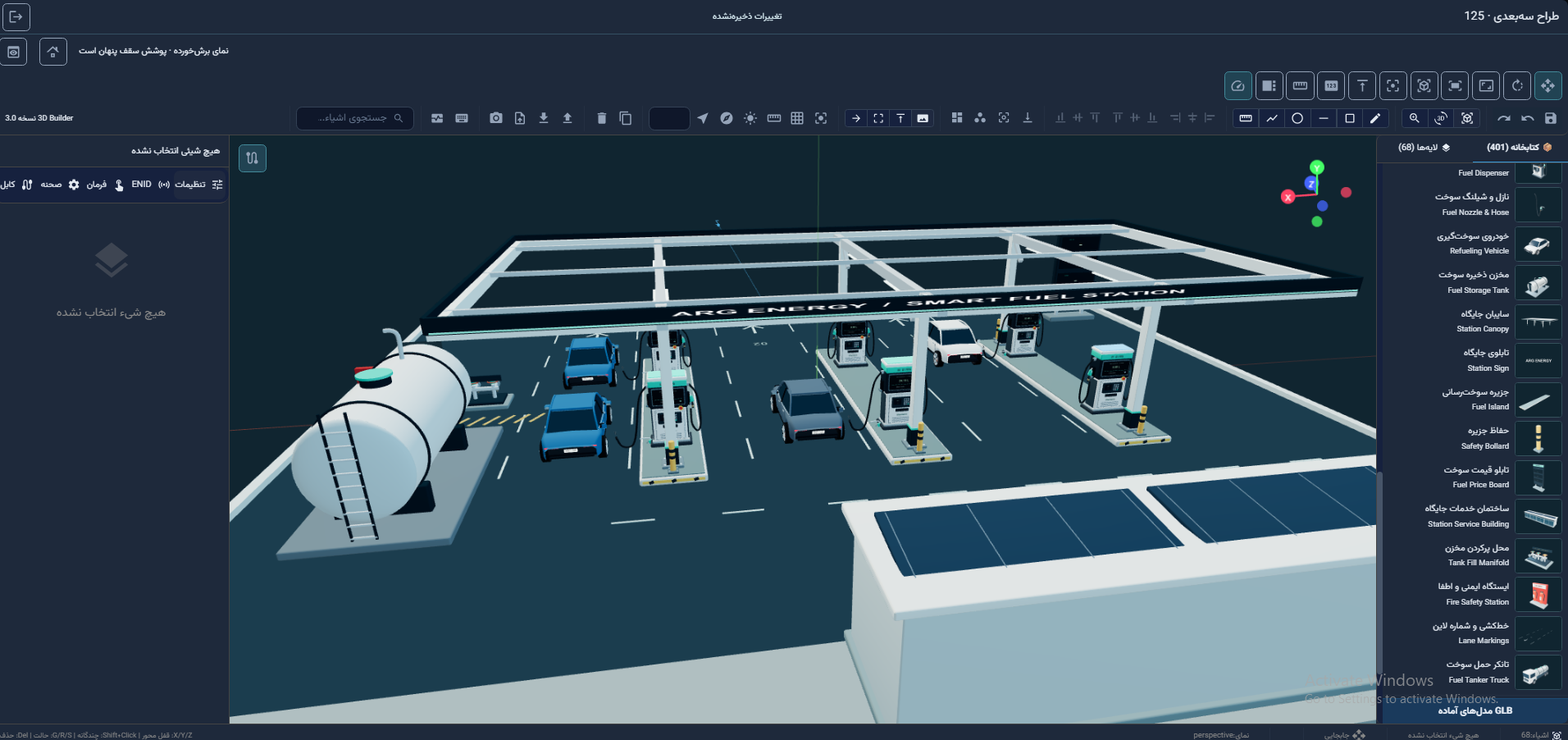The image size is (1568, 740).
Task: Click the home view icon at top left
Action: (53, 52)
